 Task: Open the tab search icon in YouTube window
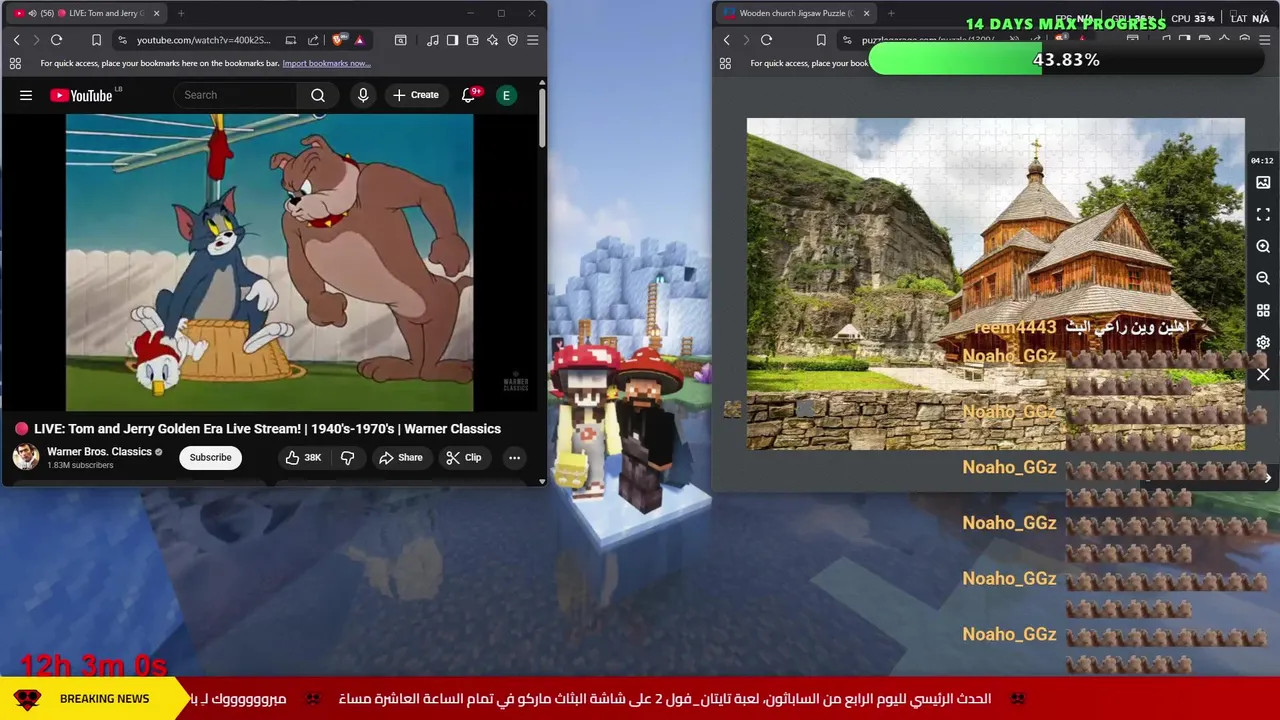click(x=400, y=40)
